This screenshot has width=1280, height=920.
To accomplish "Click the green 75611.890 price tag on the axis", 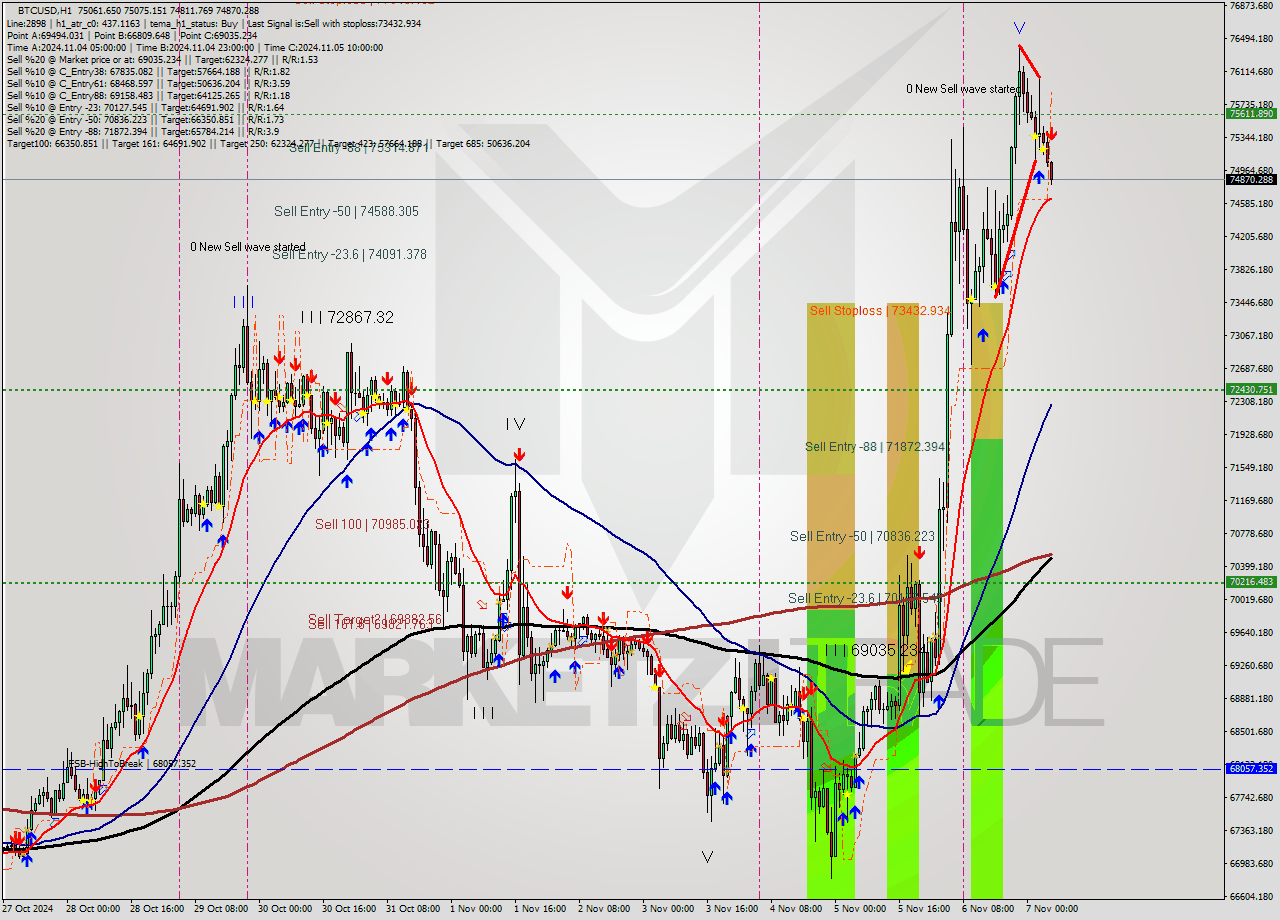I will [x=1251, y=113].
